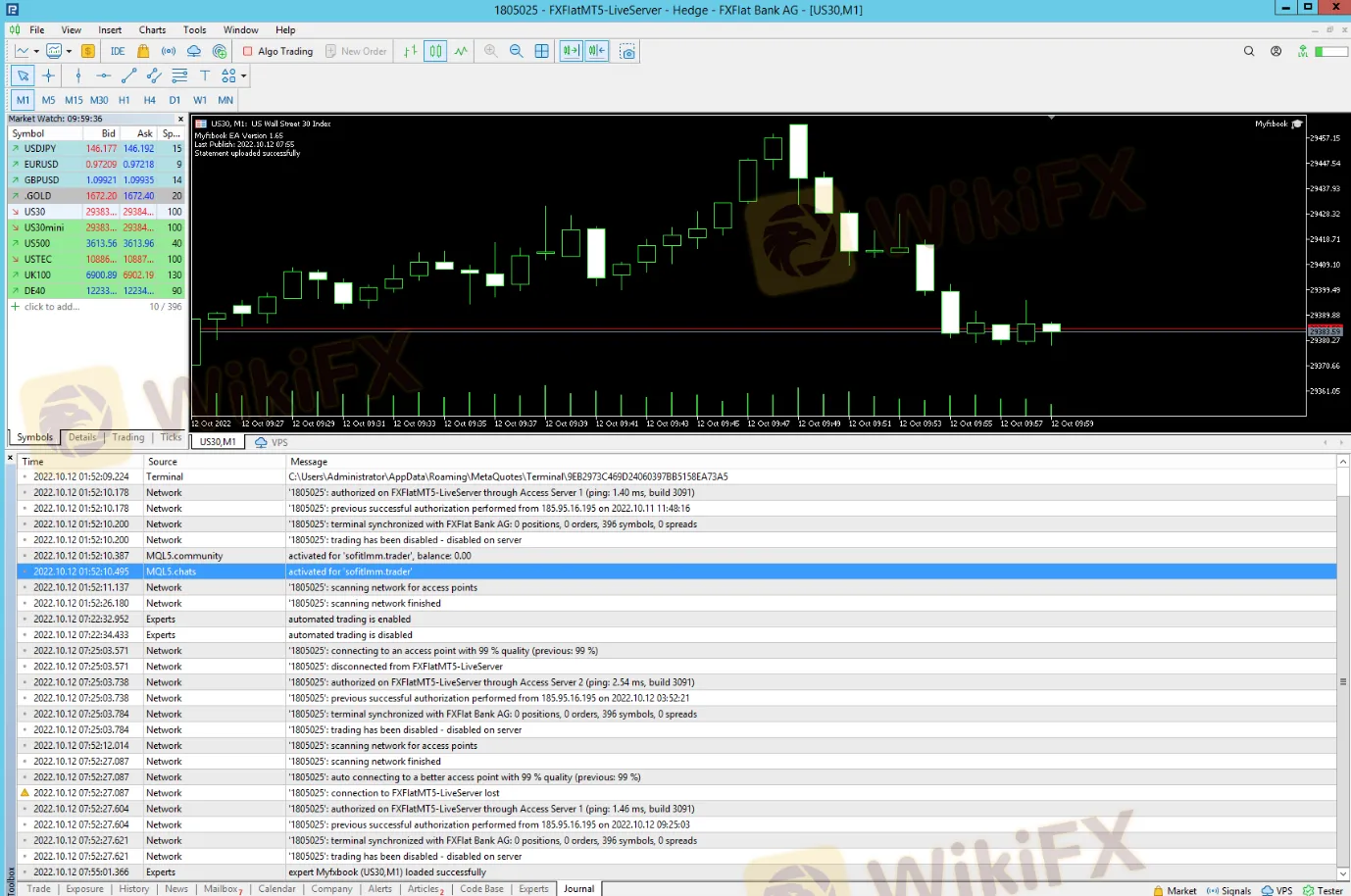Select the M15 timeframe
The image size is (1351, 896).
point(74,100)
